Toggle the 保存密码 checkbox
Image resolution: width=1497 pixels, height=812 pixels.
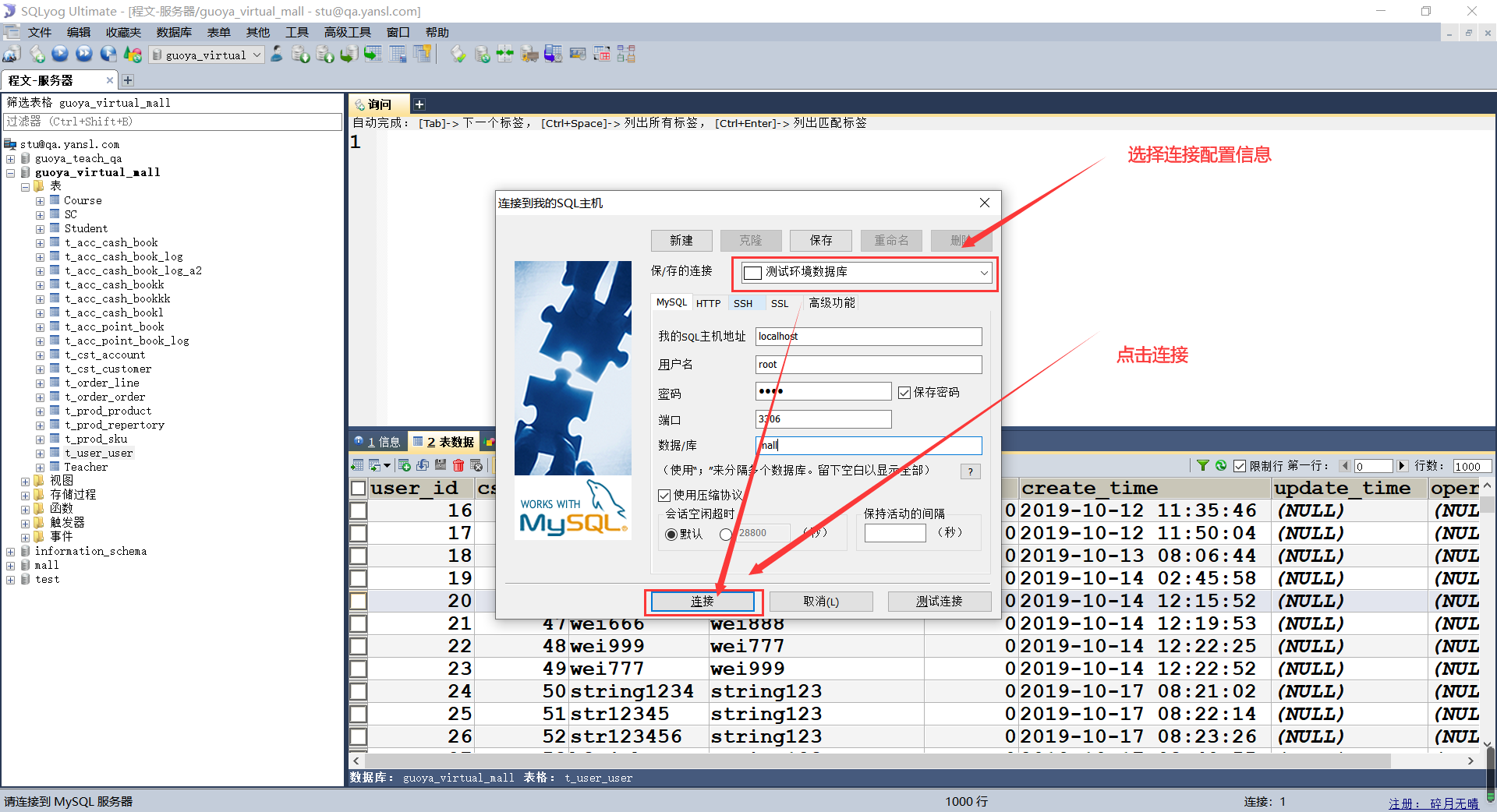904,393
